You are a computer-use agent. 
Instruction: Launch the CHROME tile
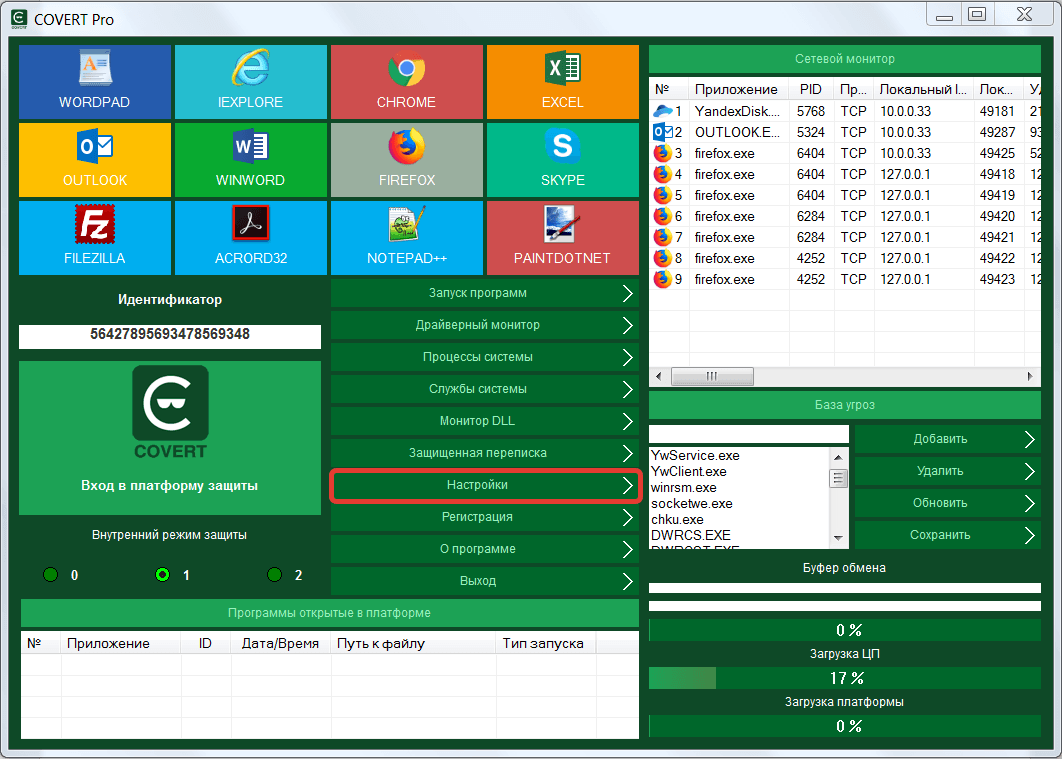[406, 82]
